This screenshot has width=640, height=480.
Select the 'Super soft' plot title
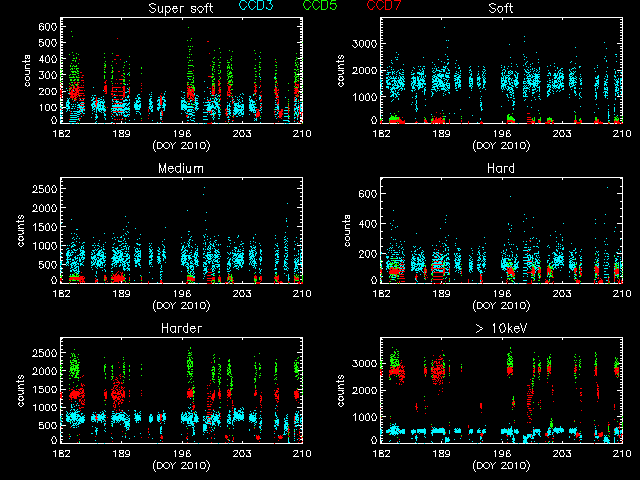tap(181, 8)
